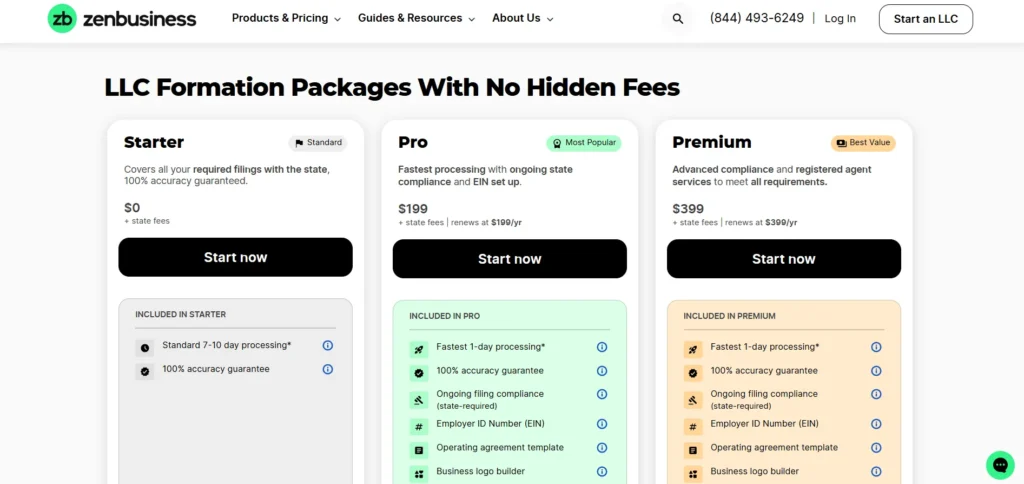Expand the Products & Pricing menu

[x=286, y=19]
